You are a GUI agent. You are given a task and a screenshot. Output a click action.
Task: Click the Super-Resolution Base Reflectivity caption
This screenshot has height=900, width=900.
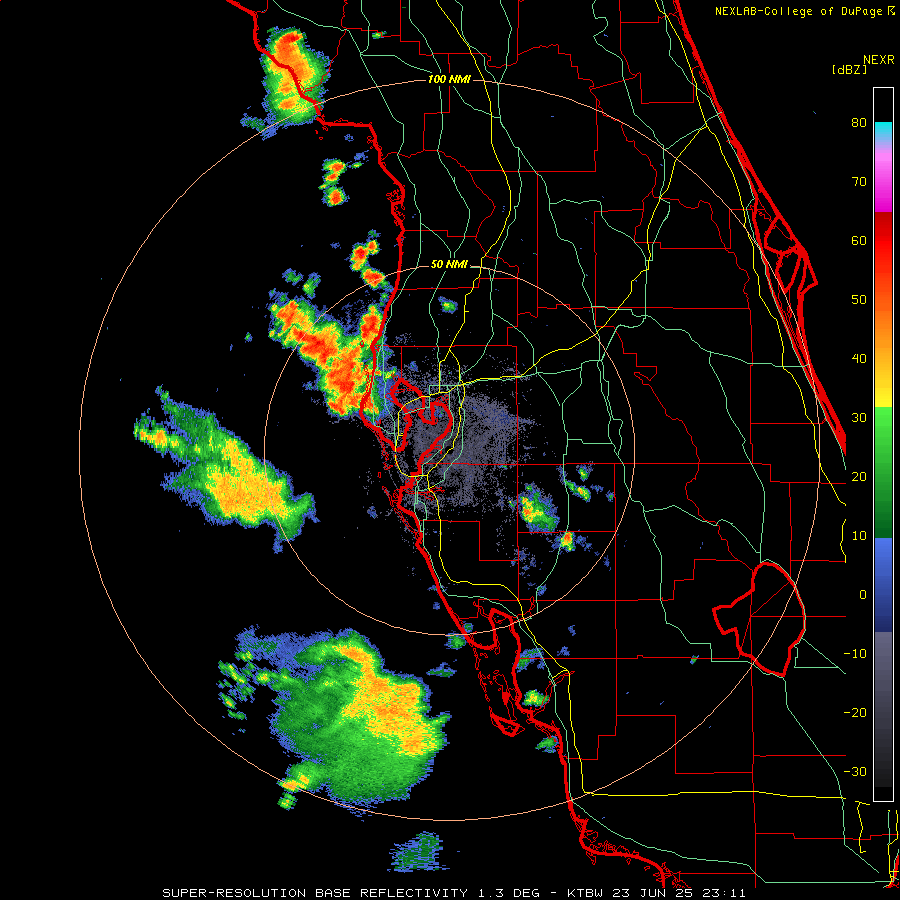coord(455,893)
